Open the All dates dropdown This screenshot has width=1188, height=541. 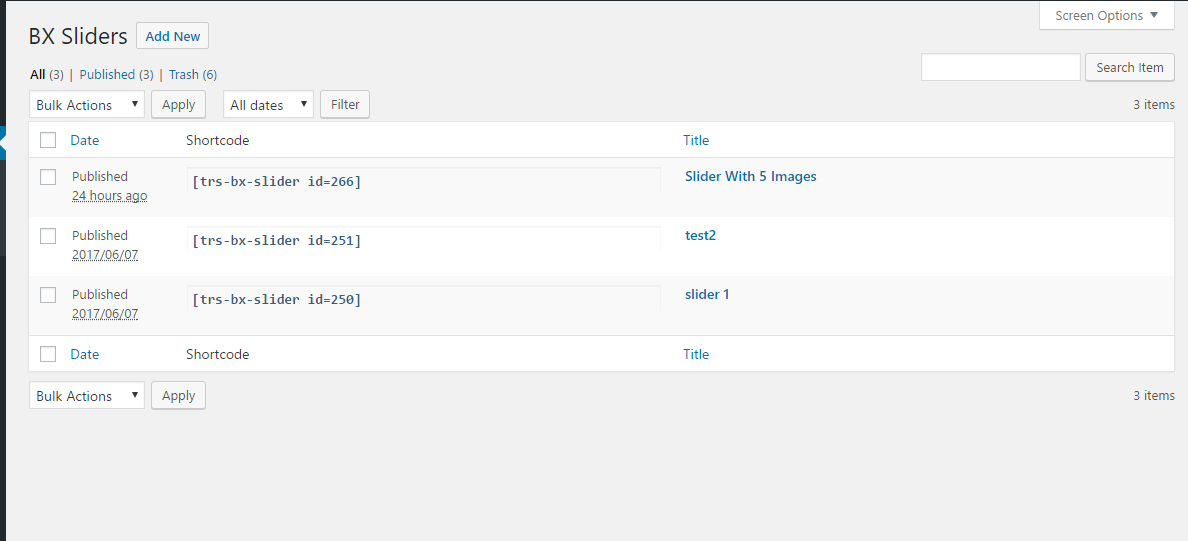coord(268,105)
